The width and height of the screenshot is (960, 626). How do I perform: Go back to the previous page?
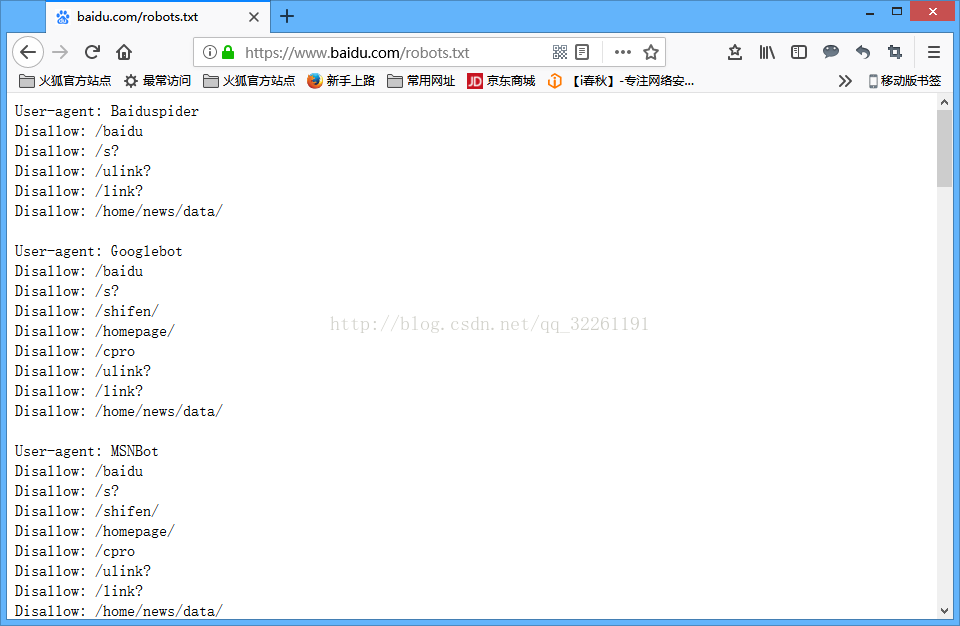pos(28,52)
